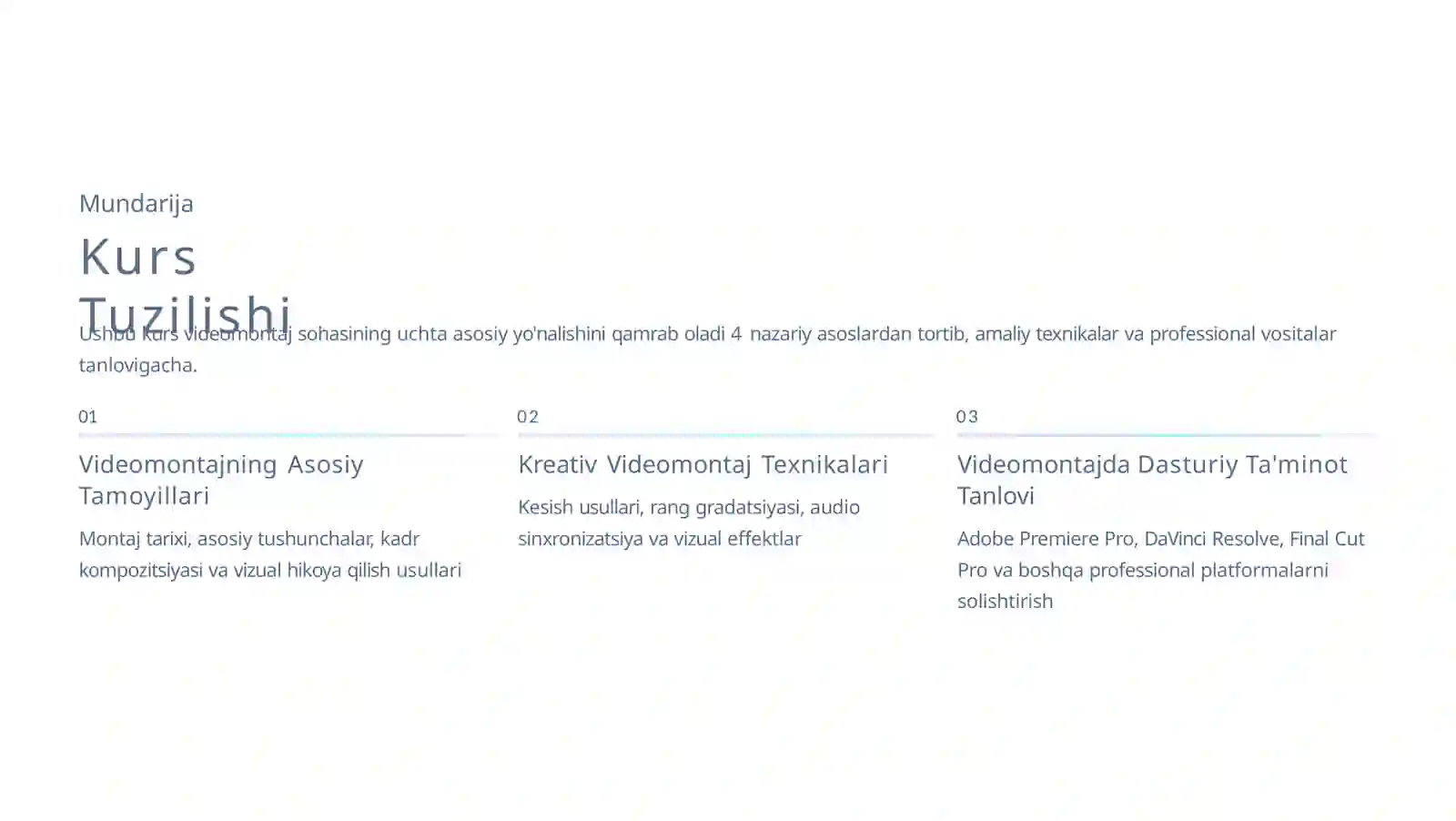The image size is (1456, 821).
Task: Click section number 01
Action: pos(87,417)
